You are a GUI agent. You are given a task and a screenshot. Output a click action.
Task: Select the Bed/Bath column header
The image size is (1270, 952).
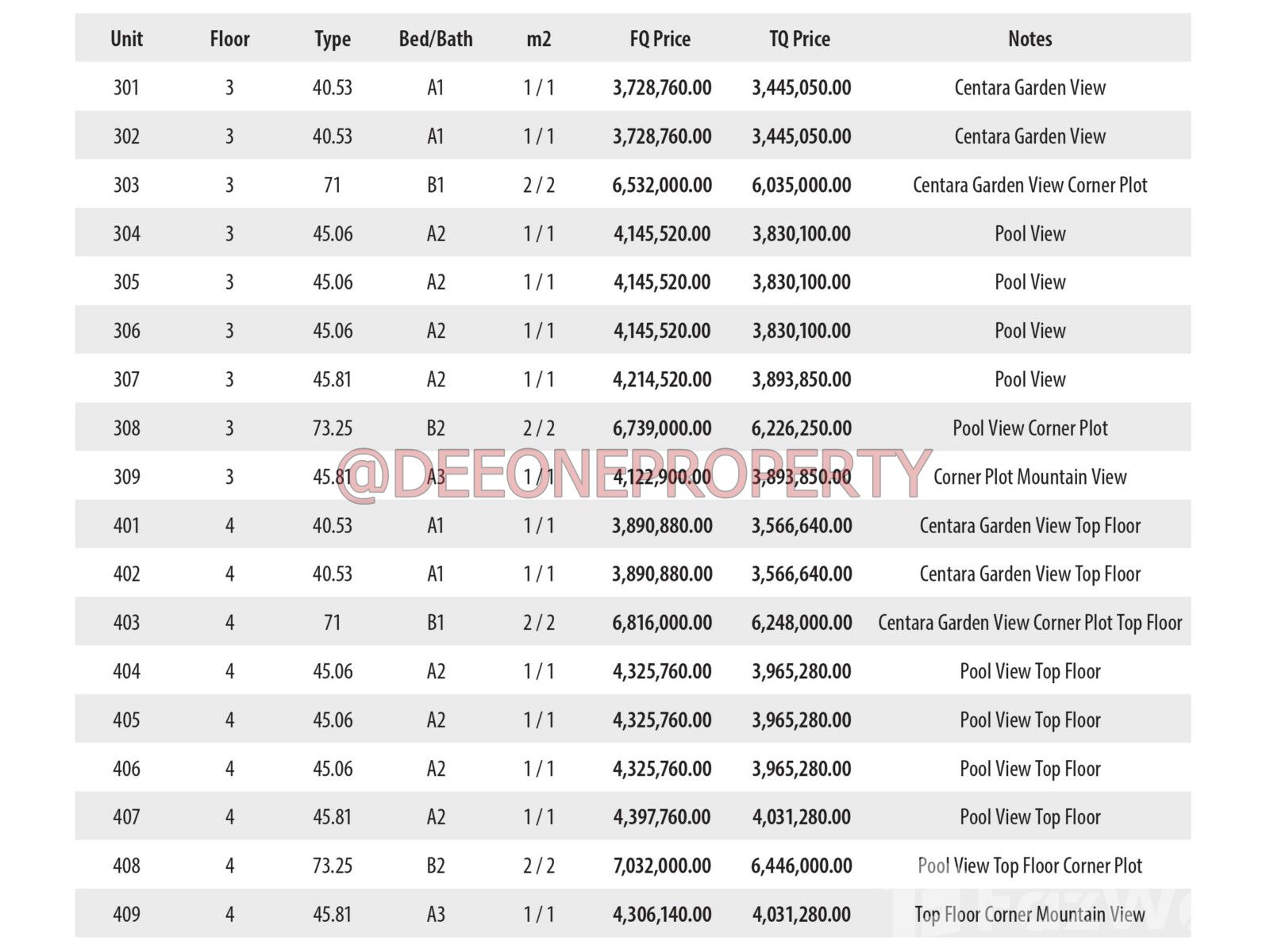click(x=435, y=39)
